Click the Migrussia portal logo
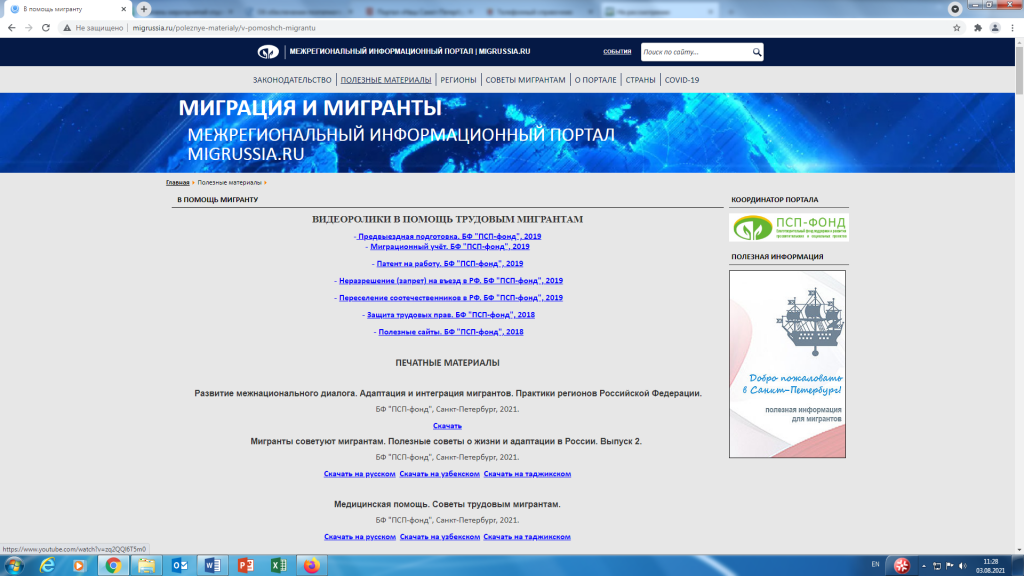 click(x=268, y=52)
